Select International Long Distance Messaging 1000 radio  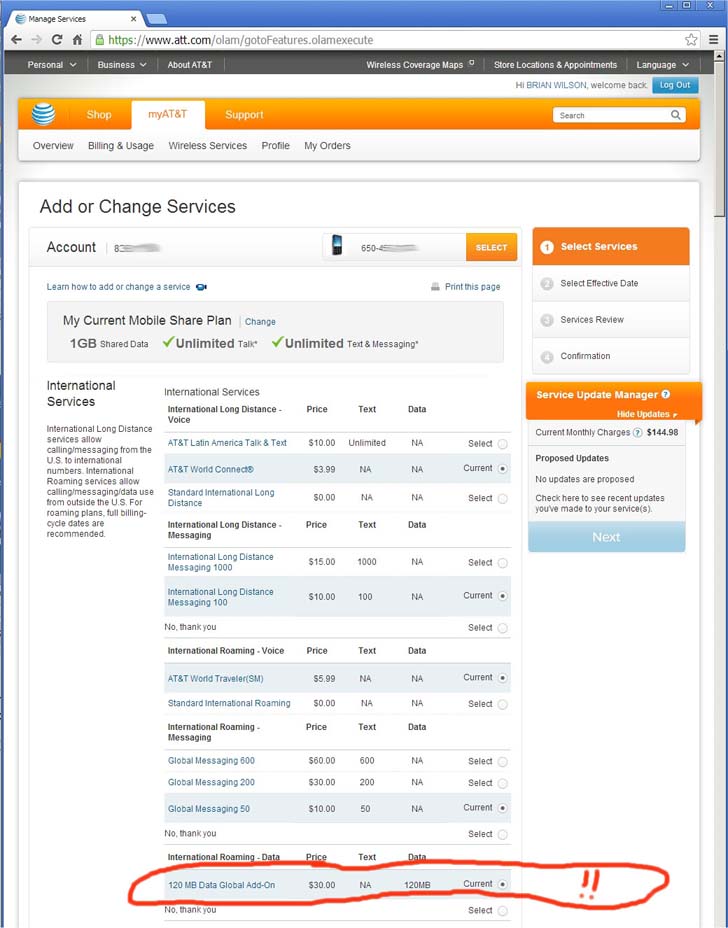(x=502, y=563)
